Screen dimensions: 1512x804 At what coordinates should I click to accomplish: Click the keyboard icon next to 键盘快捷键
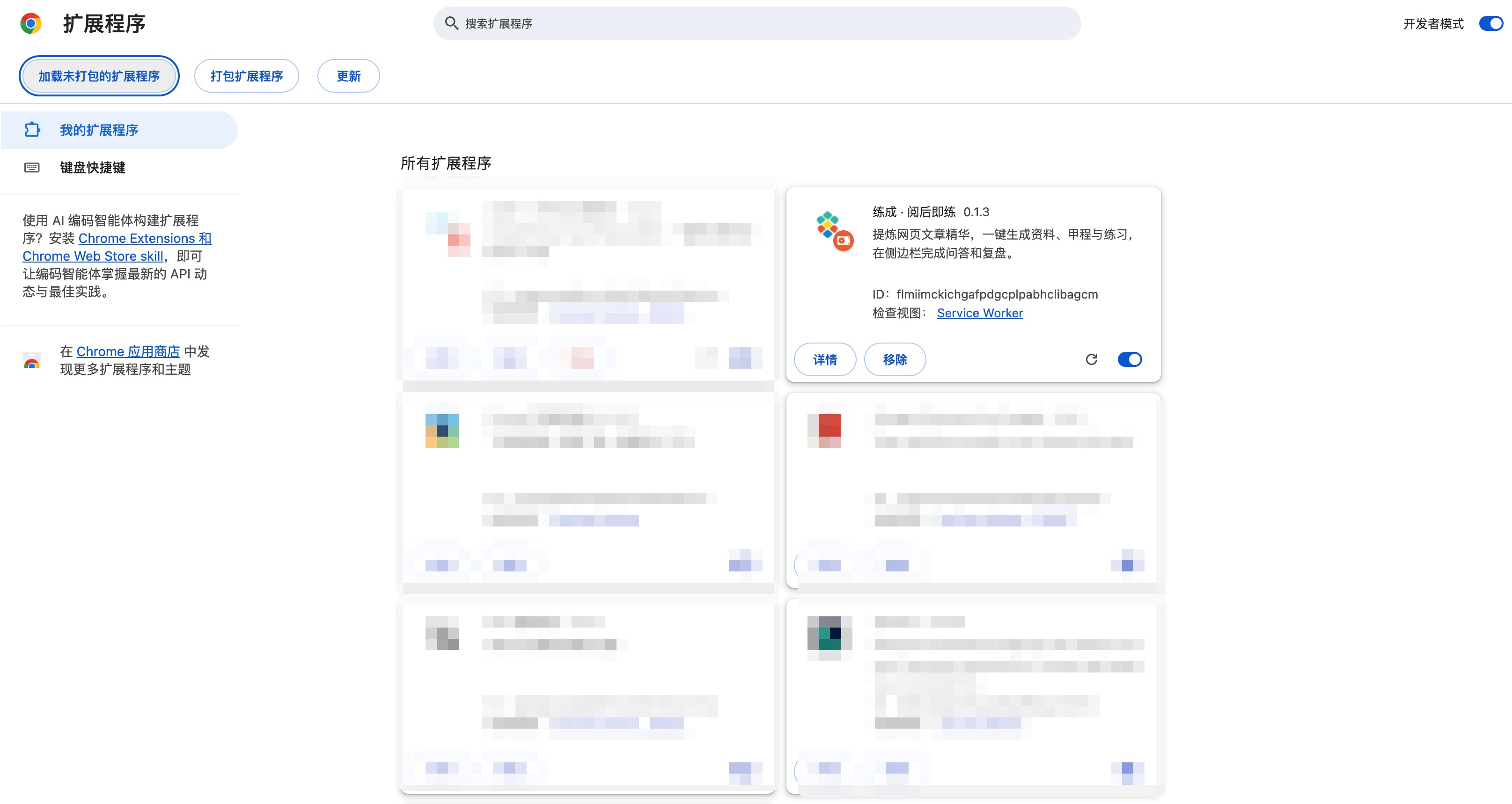tap(32, 168)
